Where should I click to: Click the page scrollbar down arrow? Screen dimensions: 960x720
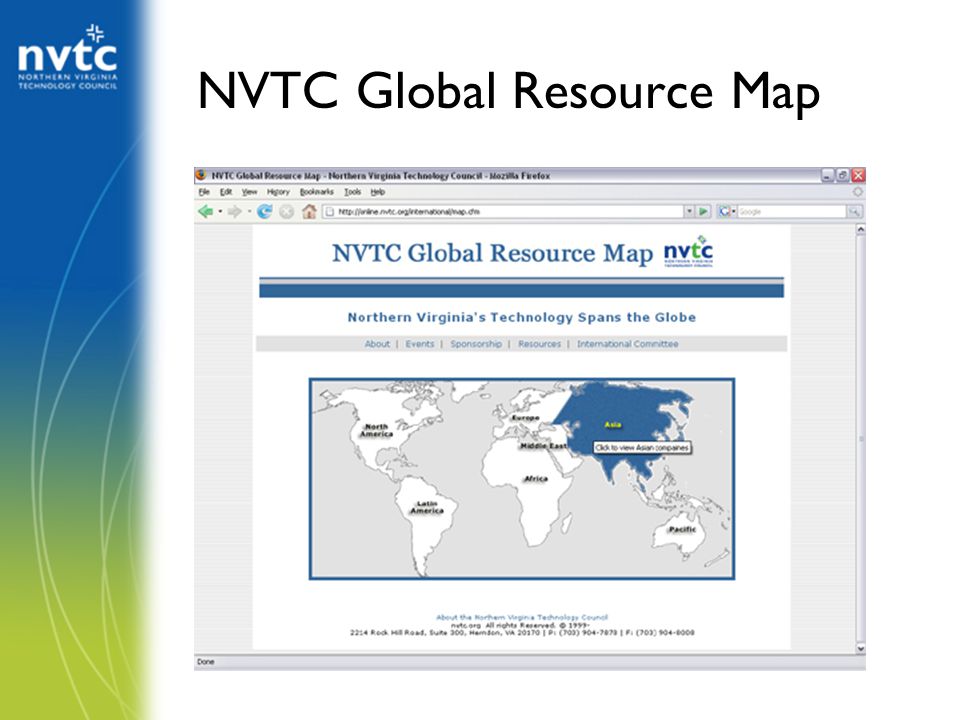tap(860, 648)
